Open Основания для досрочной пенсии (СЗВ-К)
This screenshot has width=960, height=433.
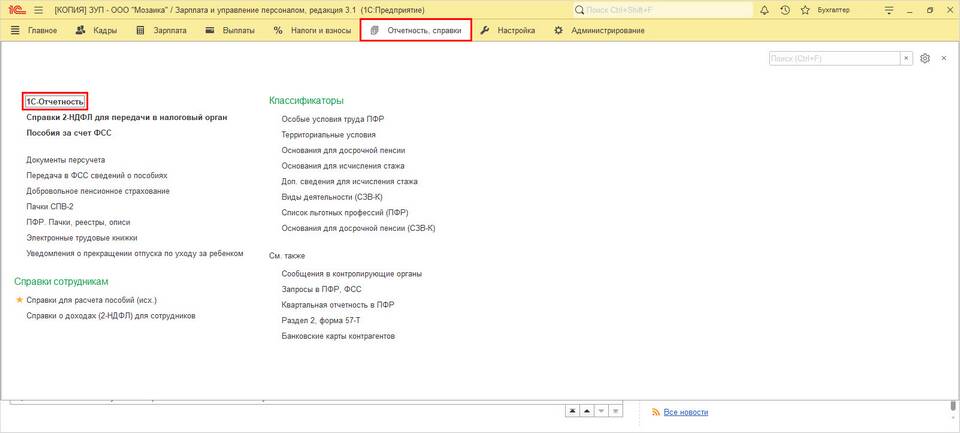pos(358,228)
